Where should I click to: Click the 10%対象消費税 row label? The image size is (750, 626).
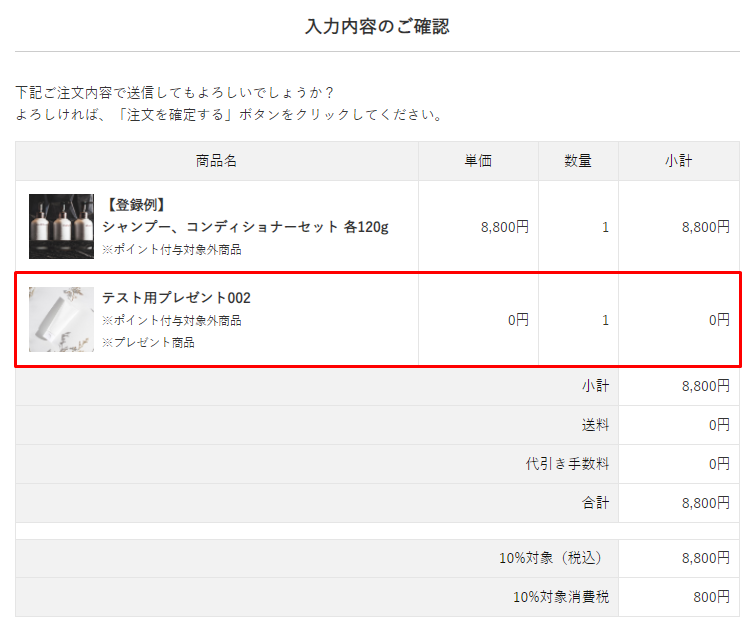[x=561, y=597]
